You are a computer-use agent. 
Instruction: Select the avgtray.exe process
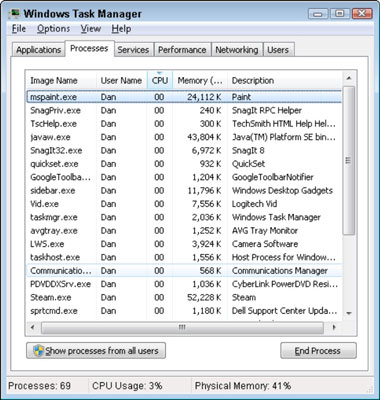click(184, 230)
